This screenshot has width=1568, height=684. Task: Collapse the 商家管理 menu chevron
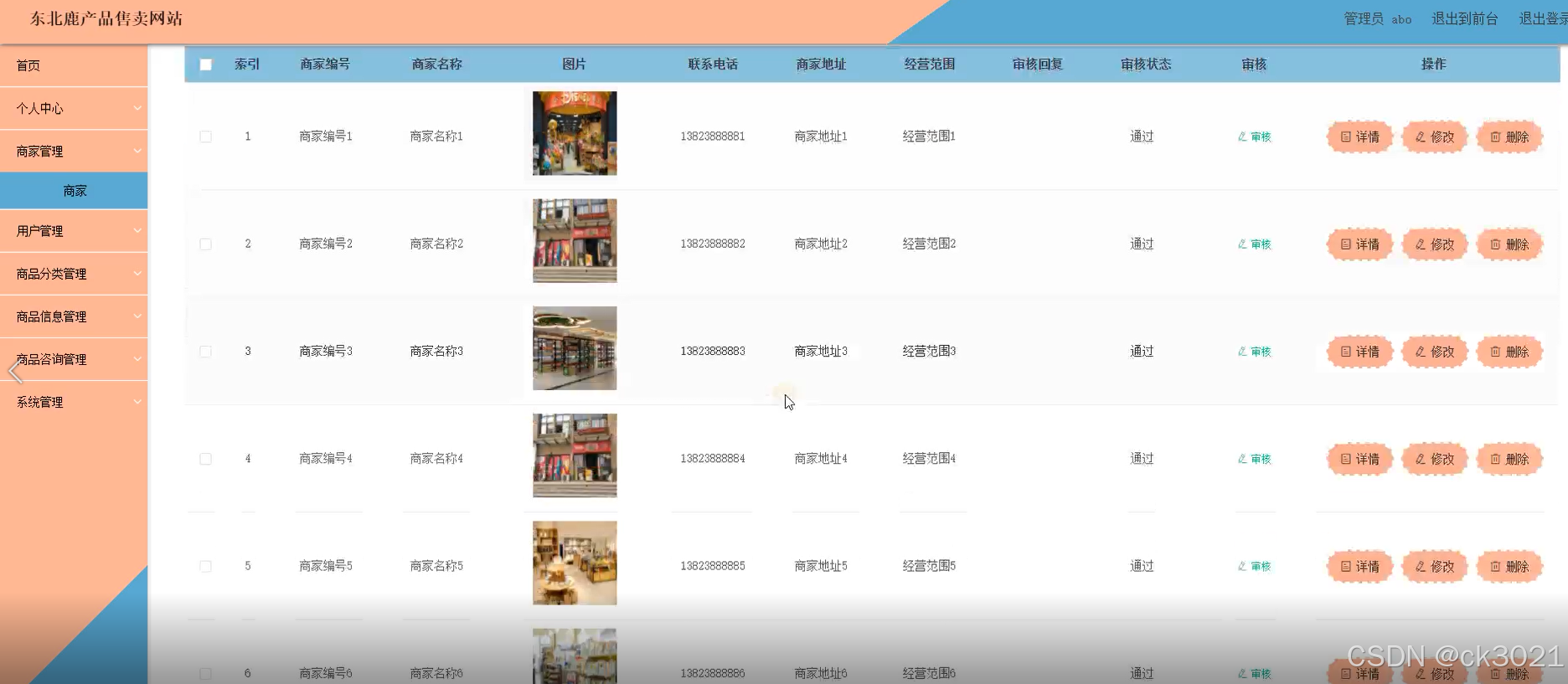coord(137,151)
